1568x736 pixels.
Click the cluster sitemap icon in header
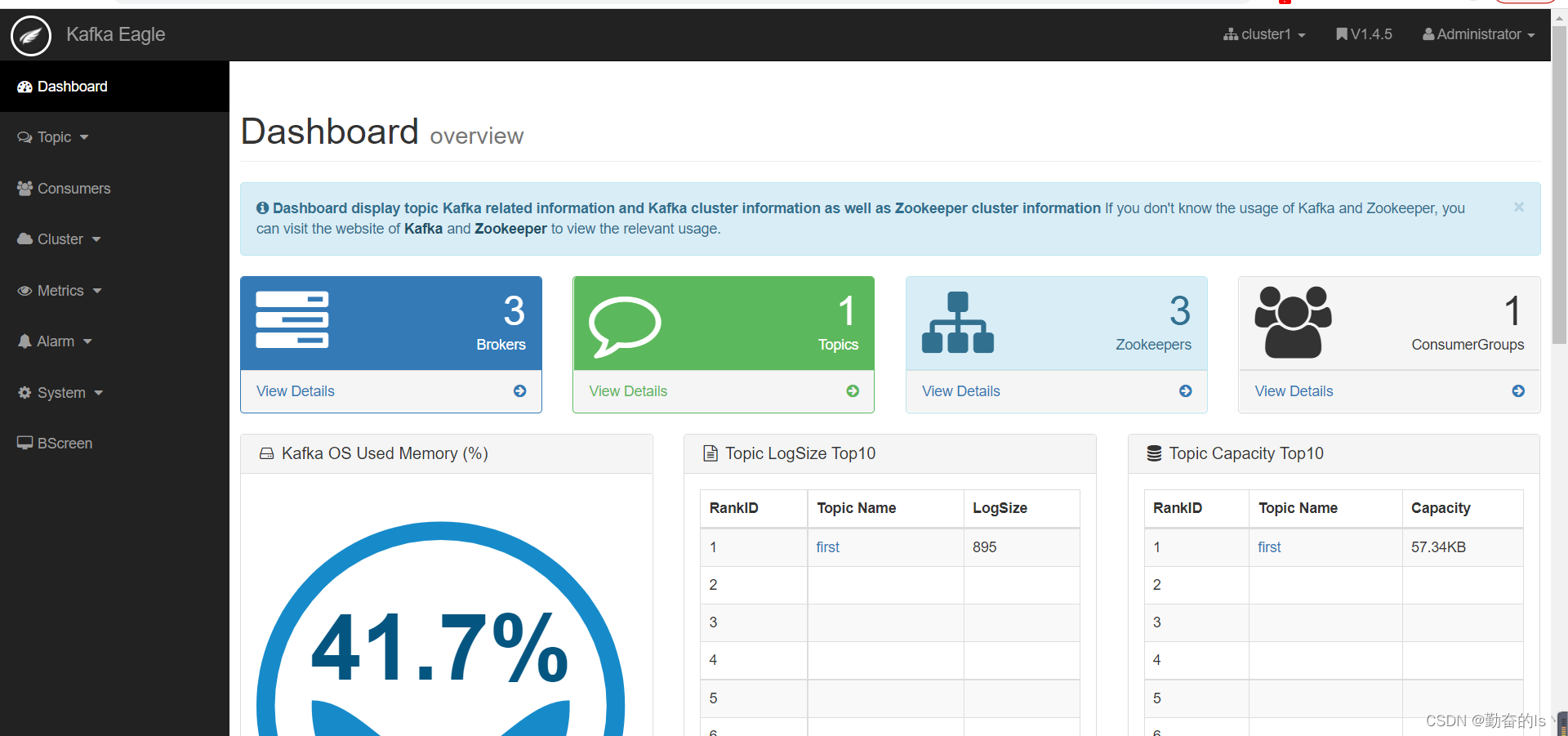coord(1231,34)
